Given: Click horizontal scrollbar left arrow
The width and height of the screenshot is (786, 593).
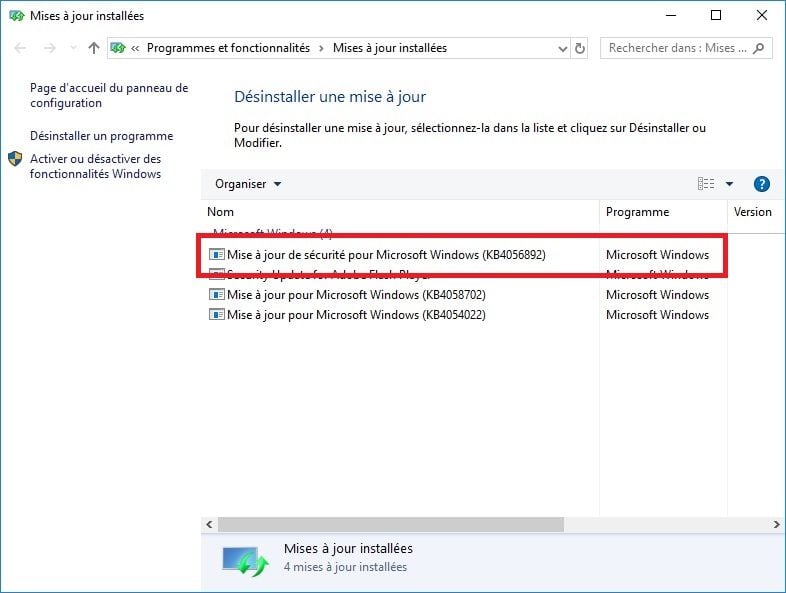Looking at the screenshot, I should tap(209, 524).
